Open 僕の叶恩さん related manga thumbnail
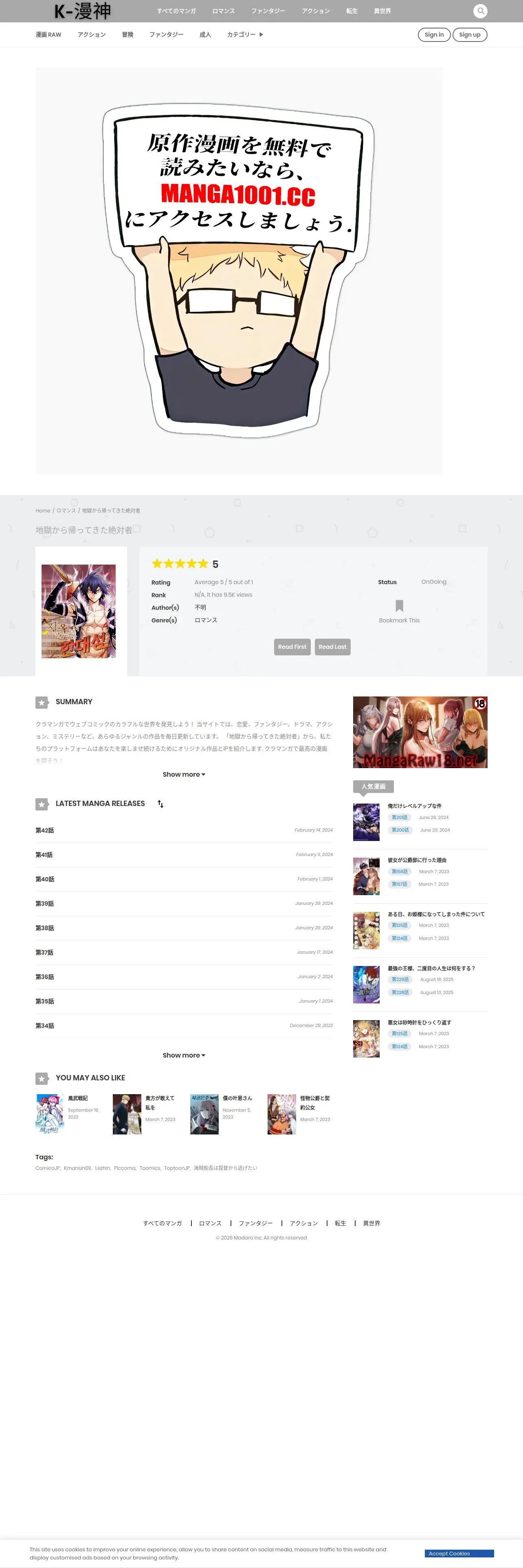This screenshot has width=523, height=1568. 204,1114
